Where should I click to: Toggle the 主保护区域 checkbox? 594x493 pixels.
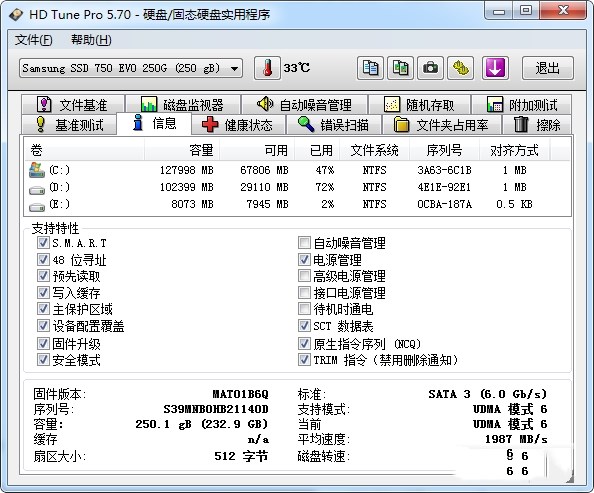tap(43, 309)
